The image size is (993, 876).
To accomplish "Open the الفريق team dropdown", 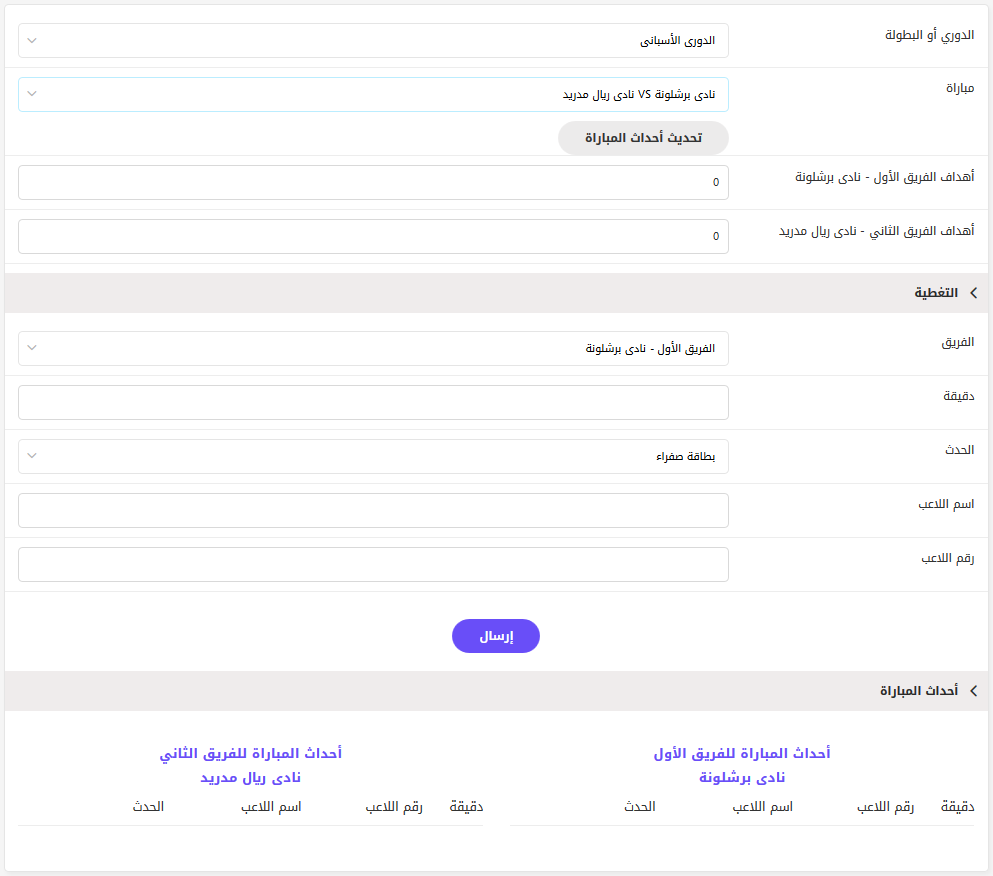I will point(373,348).
